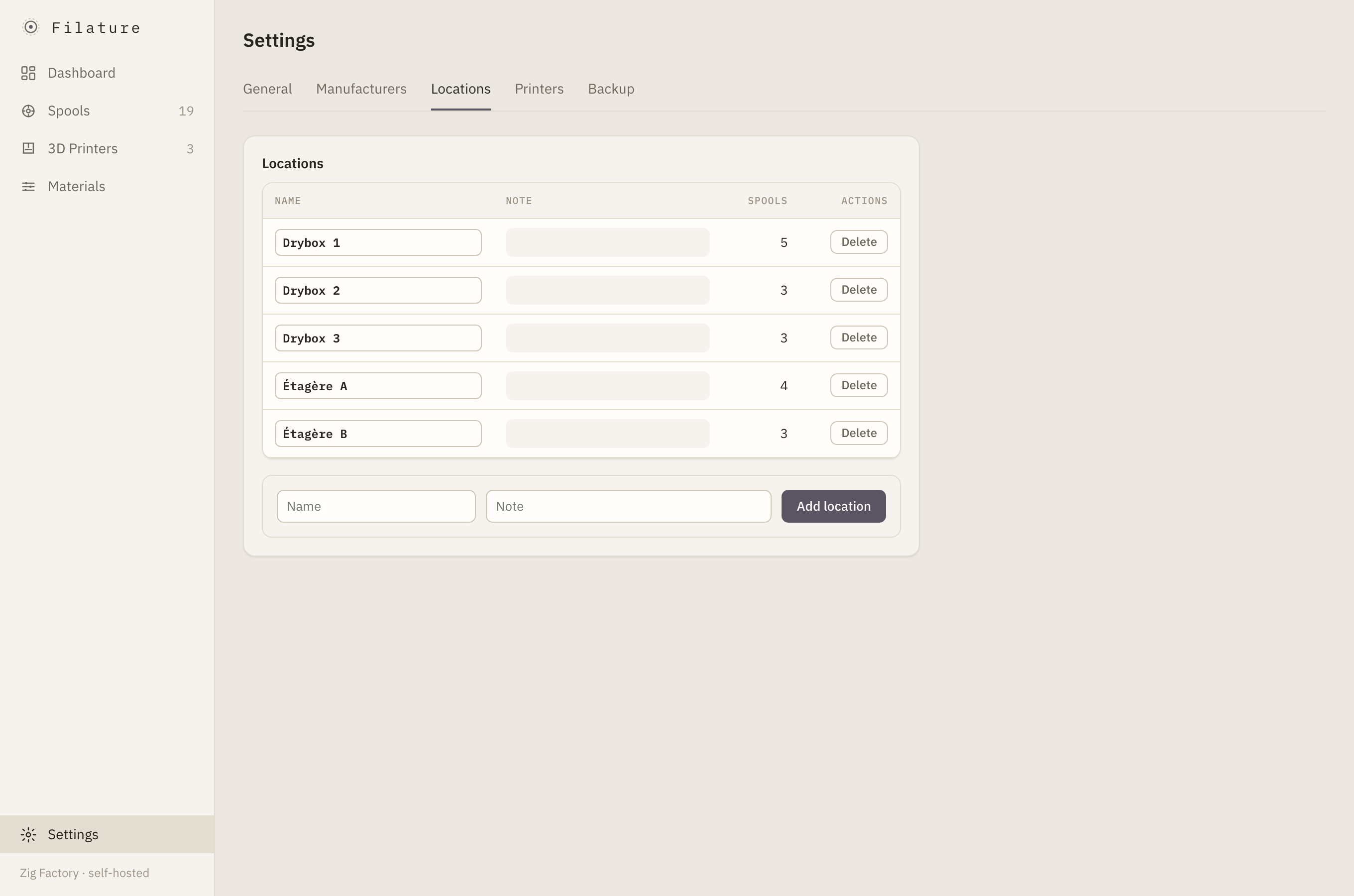Click spool count 5 for Drybox 1
The image size is (1354, 896).
click(784, 242)
